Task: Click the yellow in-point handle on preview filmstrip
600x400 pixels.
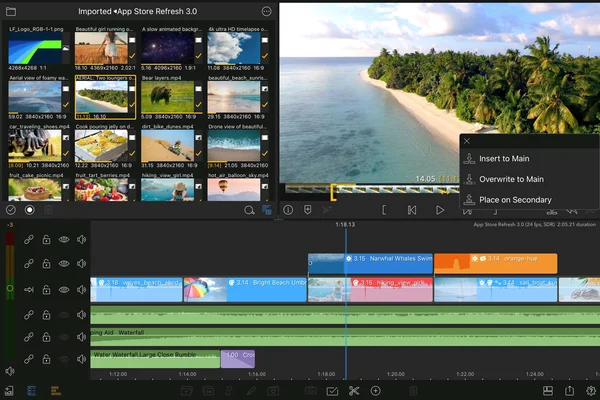Action: pos(333,193)
